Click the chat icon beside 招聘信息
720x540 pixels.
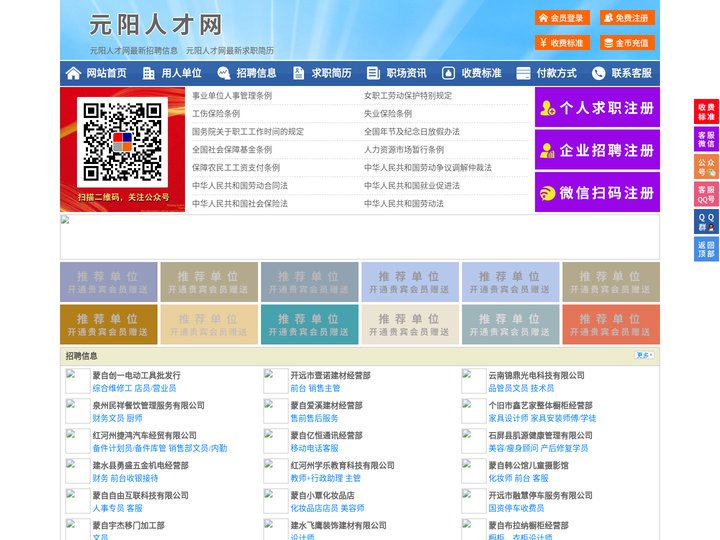[224, 73]
